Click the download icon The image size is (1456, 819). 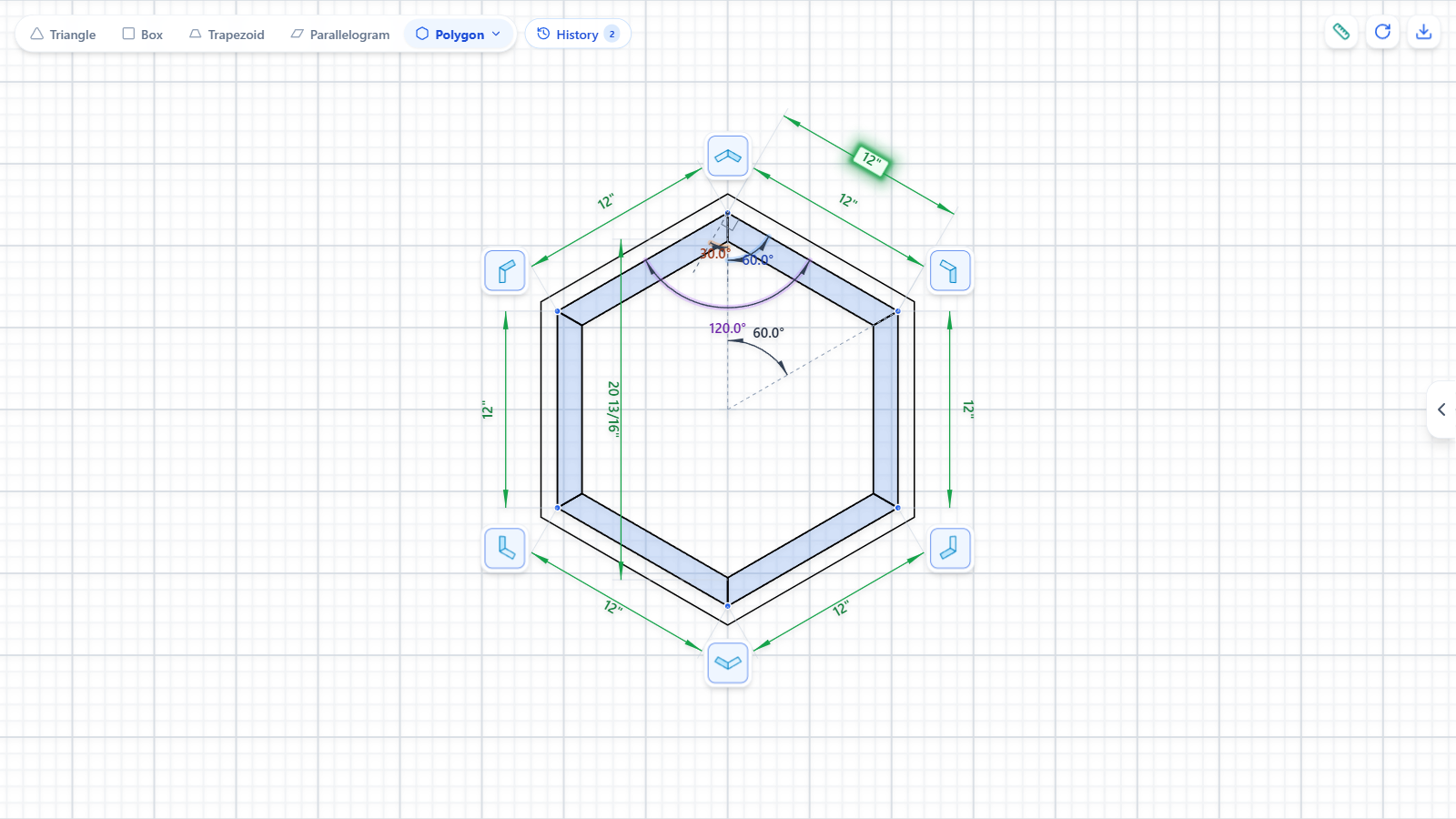[x=1424, y=32]
